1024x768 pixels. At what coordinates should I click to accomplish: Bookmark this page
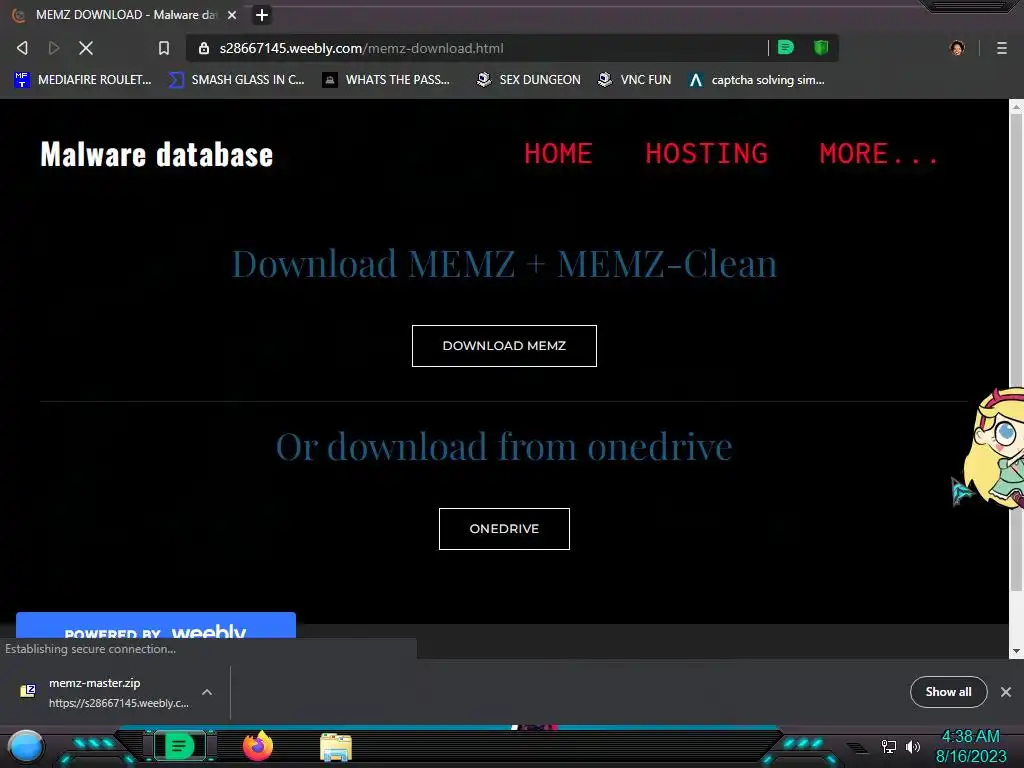point(164,48)
